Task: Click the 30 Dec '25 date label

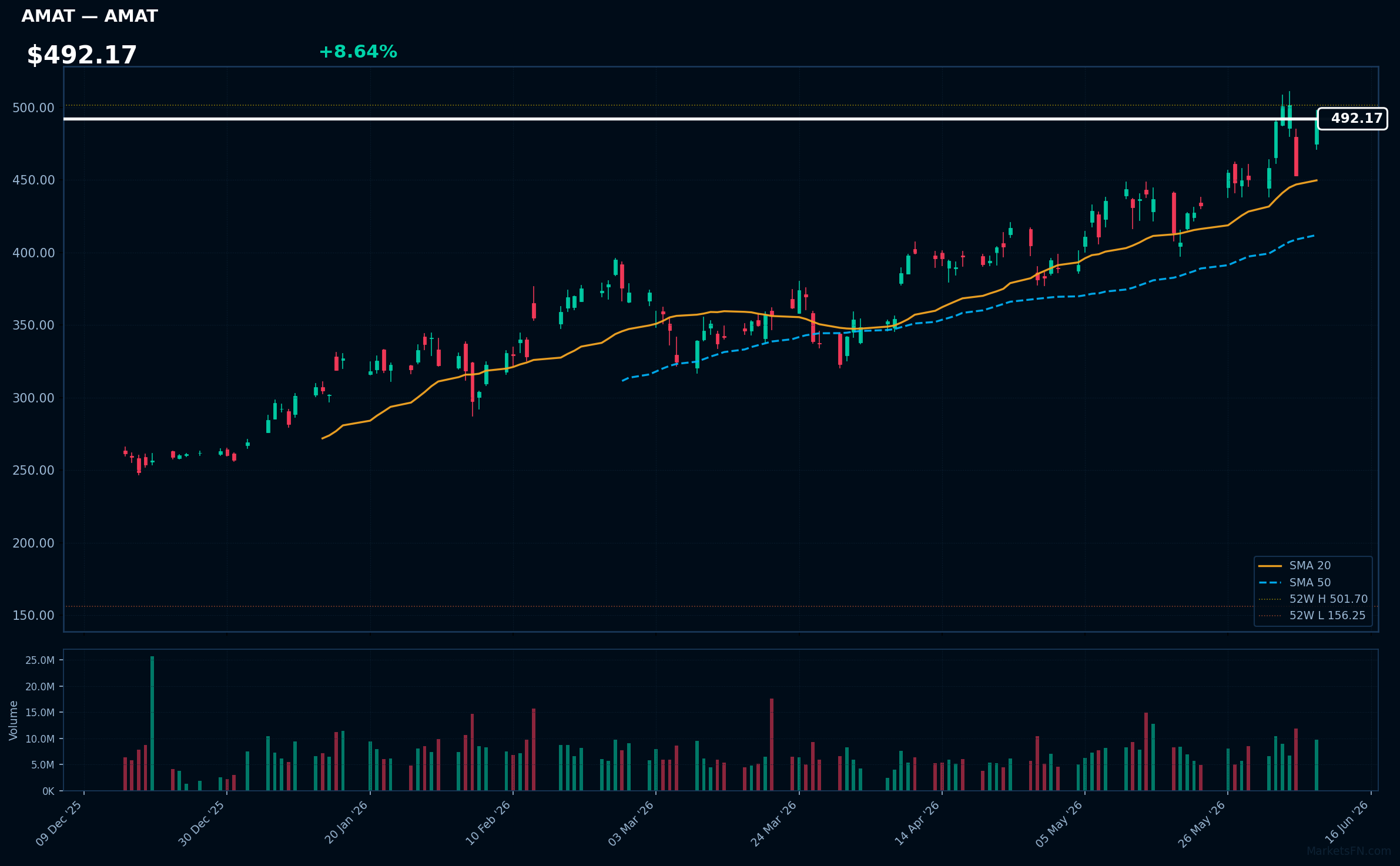Action: point(202,824)
